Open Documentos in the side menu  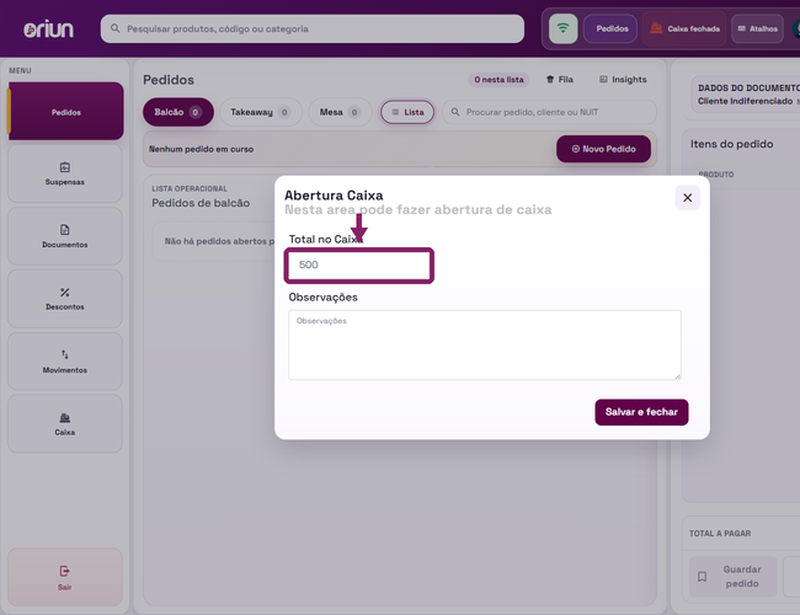(x=65, y=236)
